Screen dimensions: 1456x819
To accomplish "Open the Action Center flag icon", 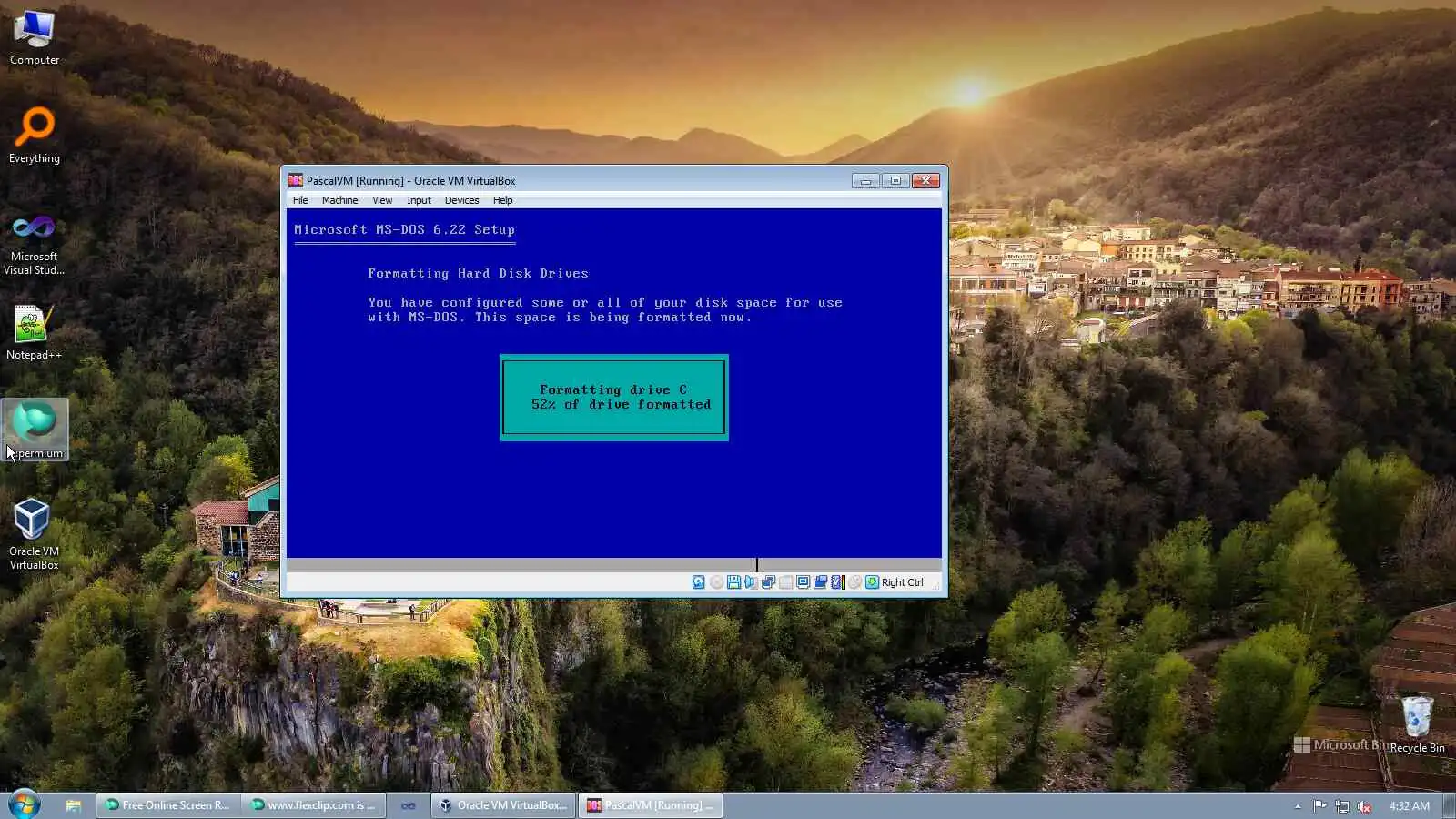I will point(1319,806).
